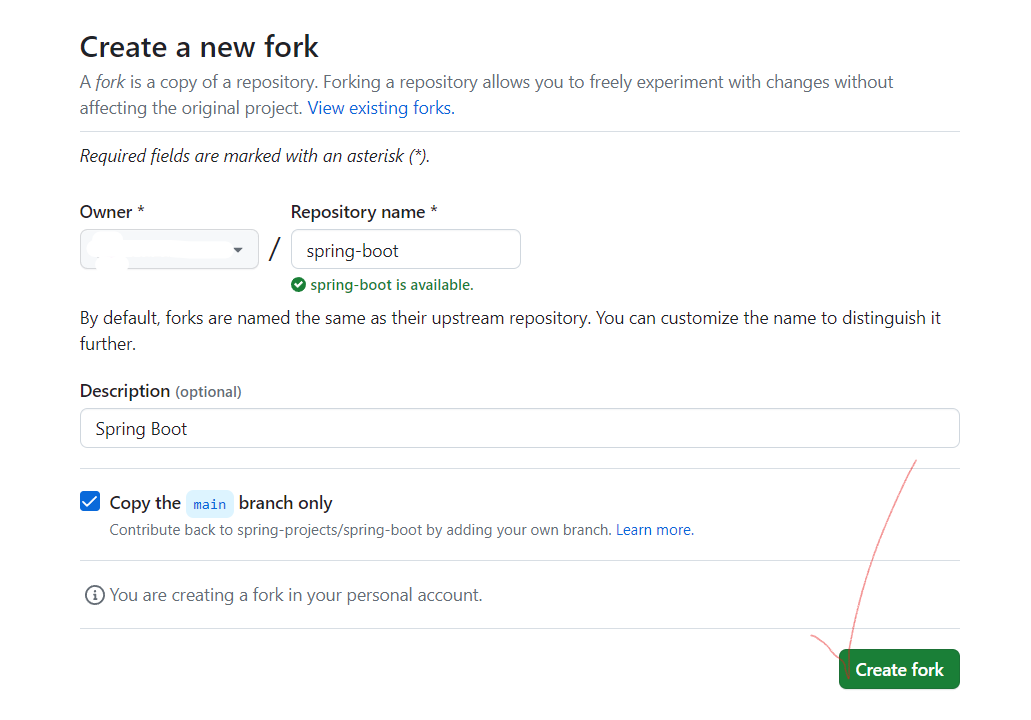
Task: Click the Owner dropdown caret arrow
Action: (x=238, y=250)
